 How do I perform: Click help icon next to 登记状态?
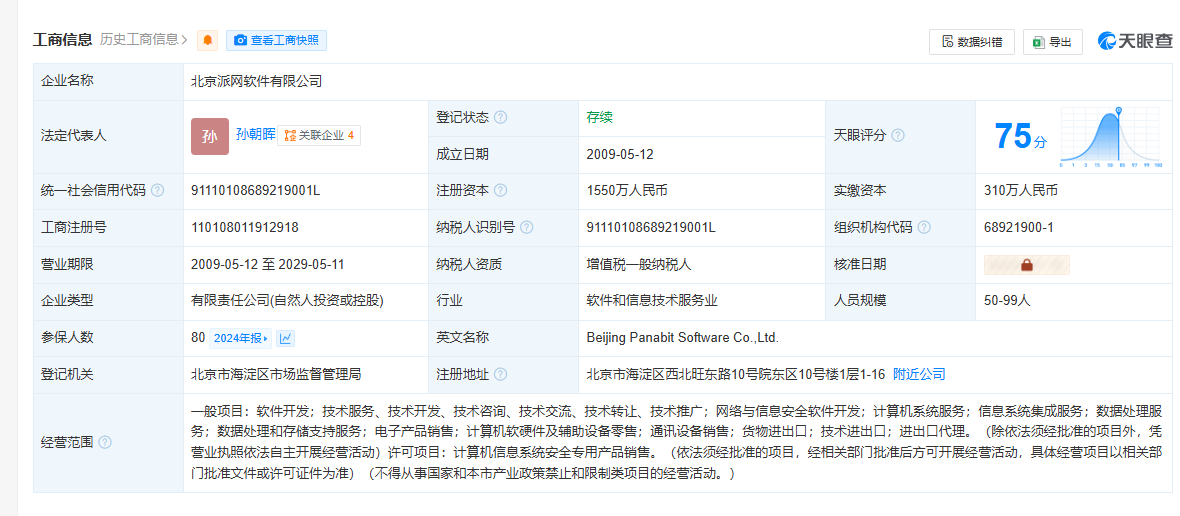coord(500,118)
